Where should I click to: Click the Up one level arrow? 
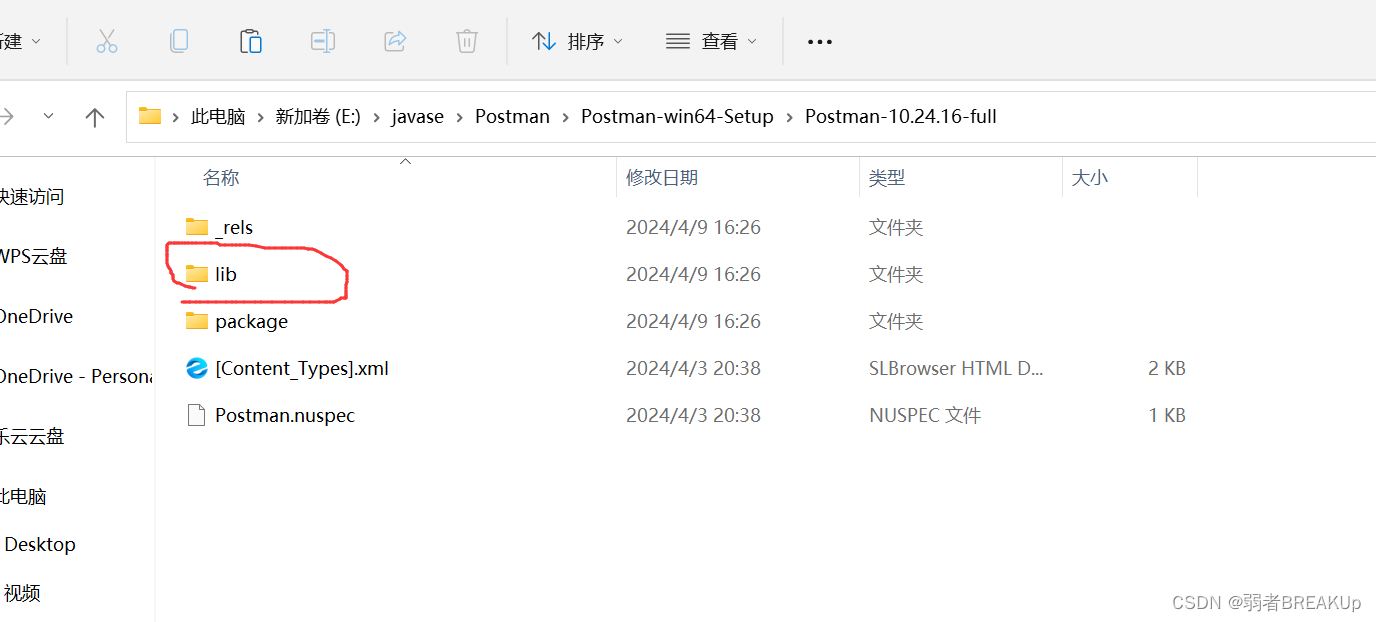tap(95, 117)
